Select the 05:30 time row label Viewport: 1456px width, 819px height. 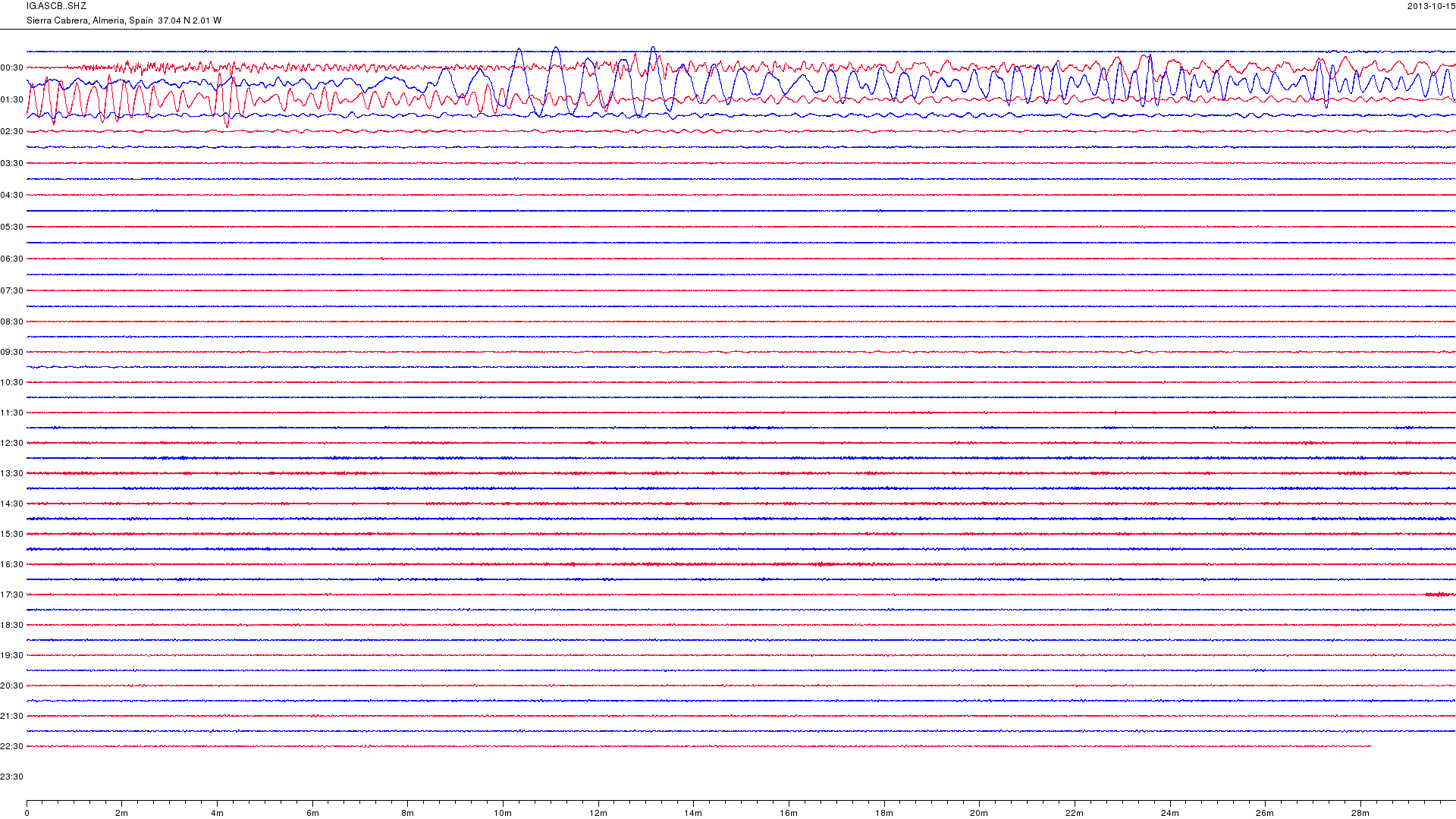coord(12,227)
